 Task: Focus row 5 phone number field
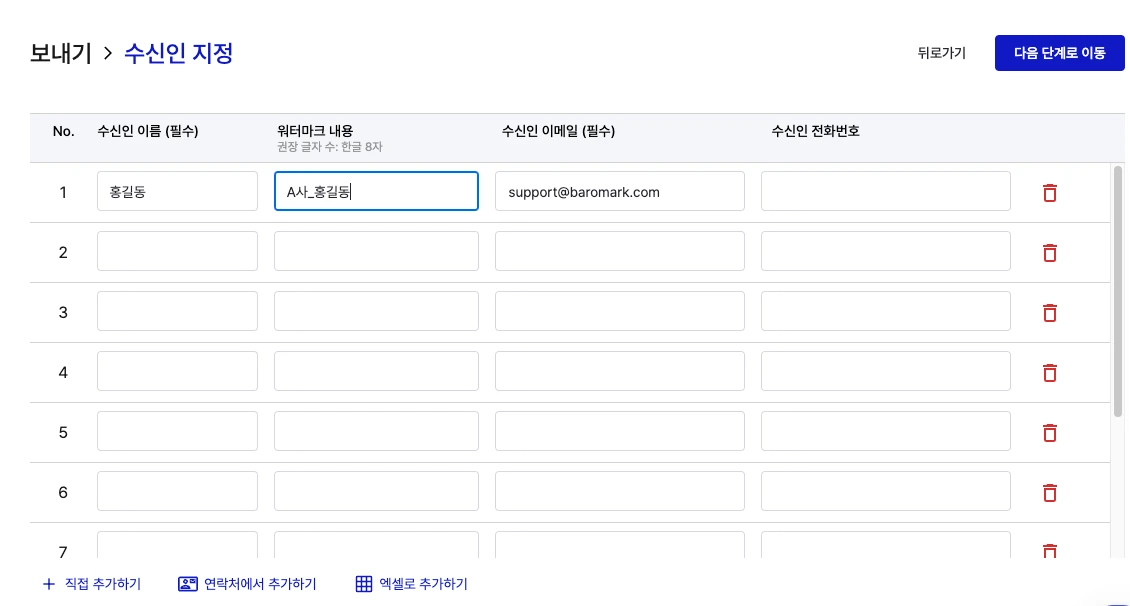886,431
